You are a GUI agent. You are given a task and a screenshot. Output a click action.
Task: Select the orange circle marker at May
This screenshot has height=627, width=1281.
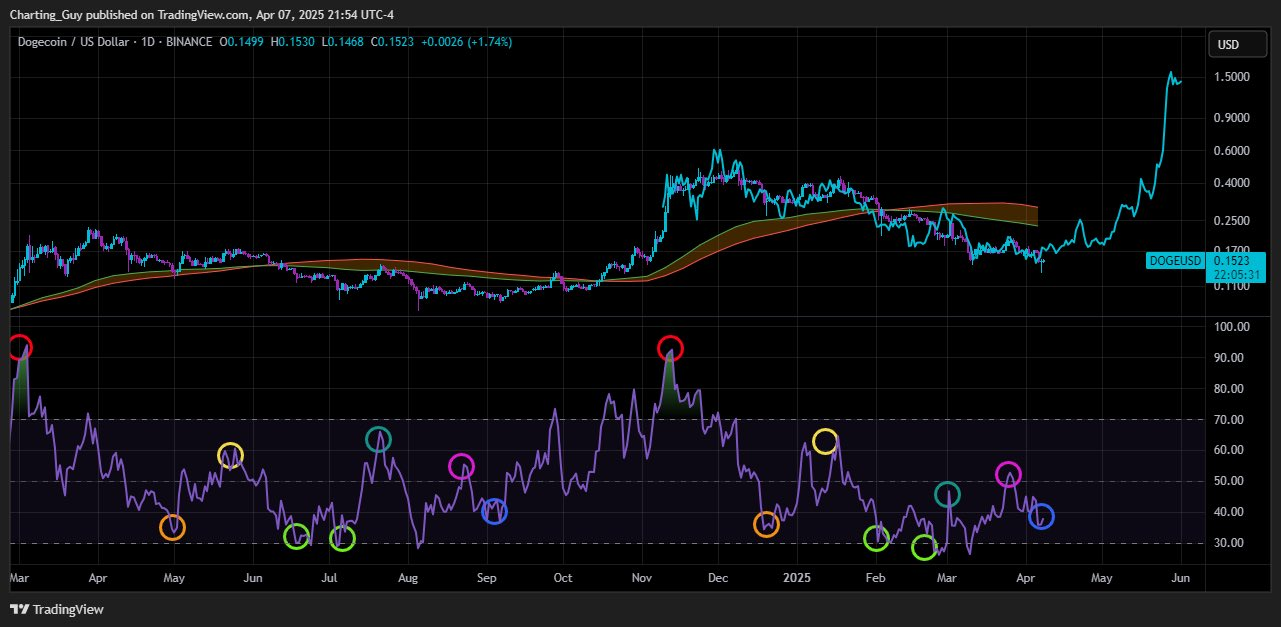pos(172,528)
